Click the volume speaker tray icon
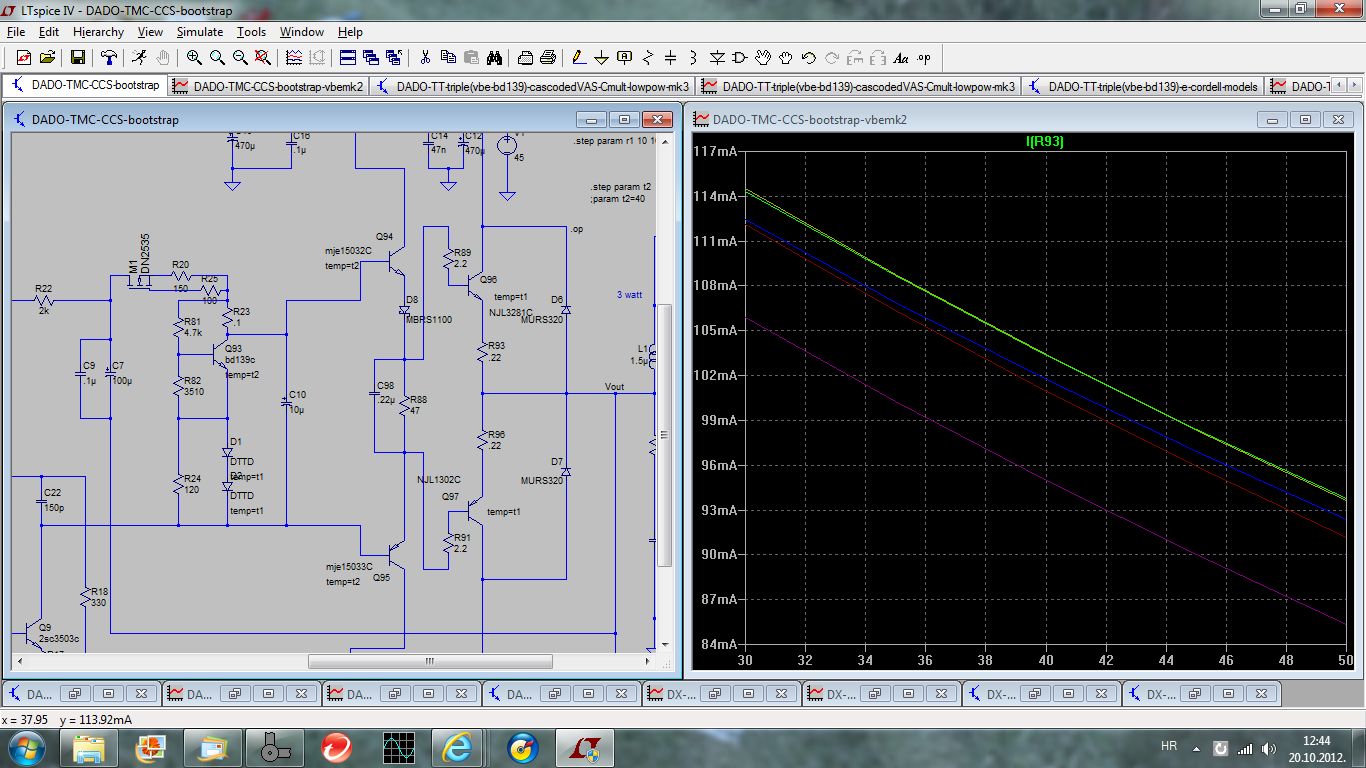 click(1269, 747)
